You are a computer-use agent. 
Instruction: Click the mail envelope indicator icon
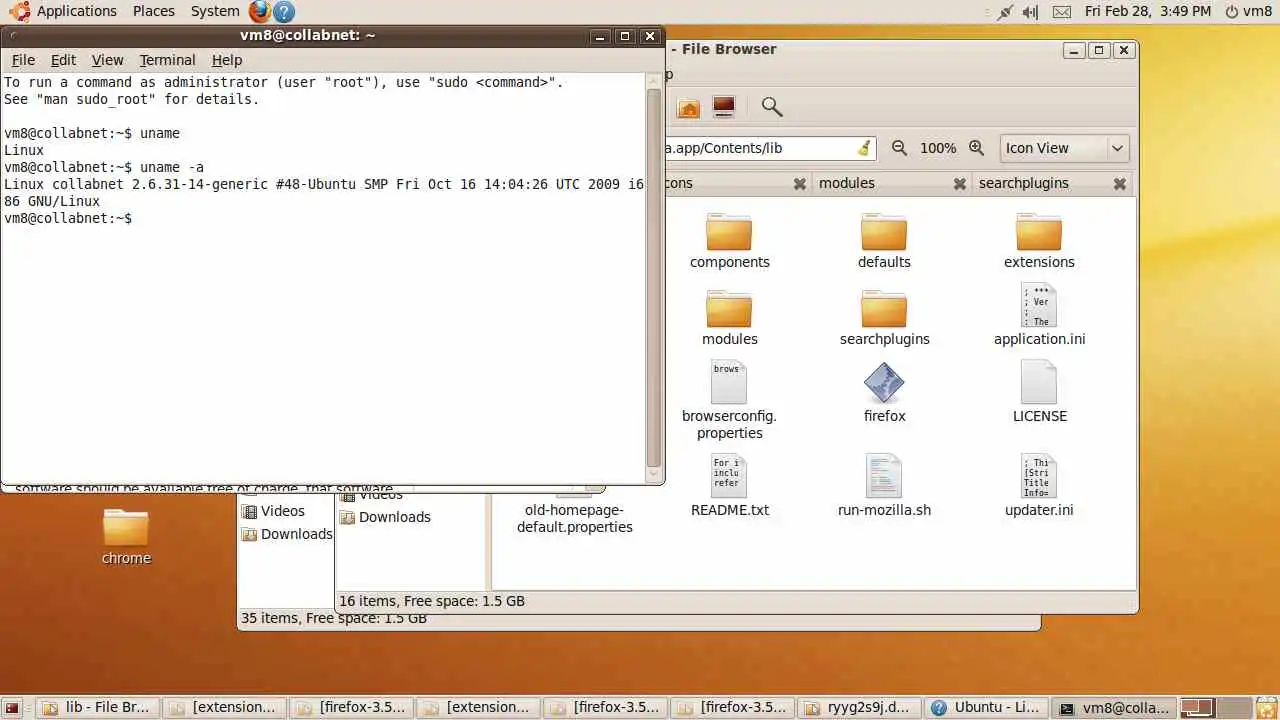[1061, 12]
